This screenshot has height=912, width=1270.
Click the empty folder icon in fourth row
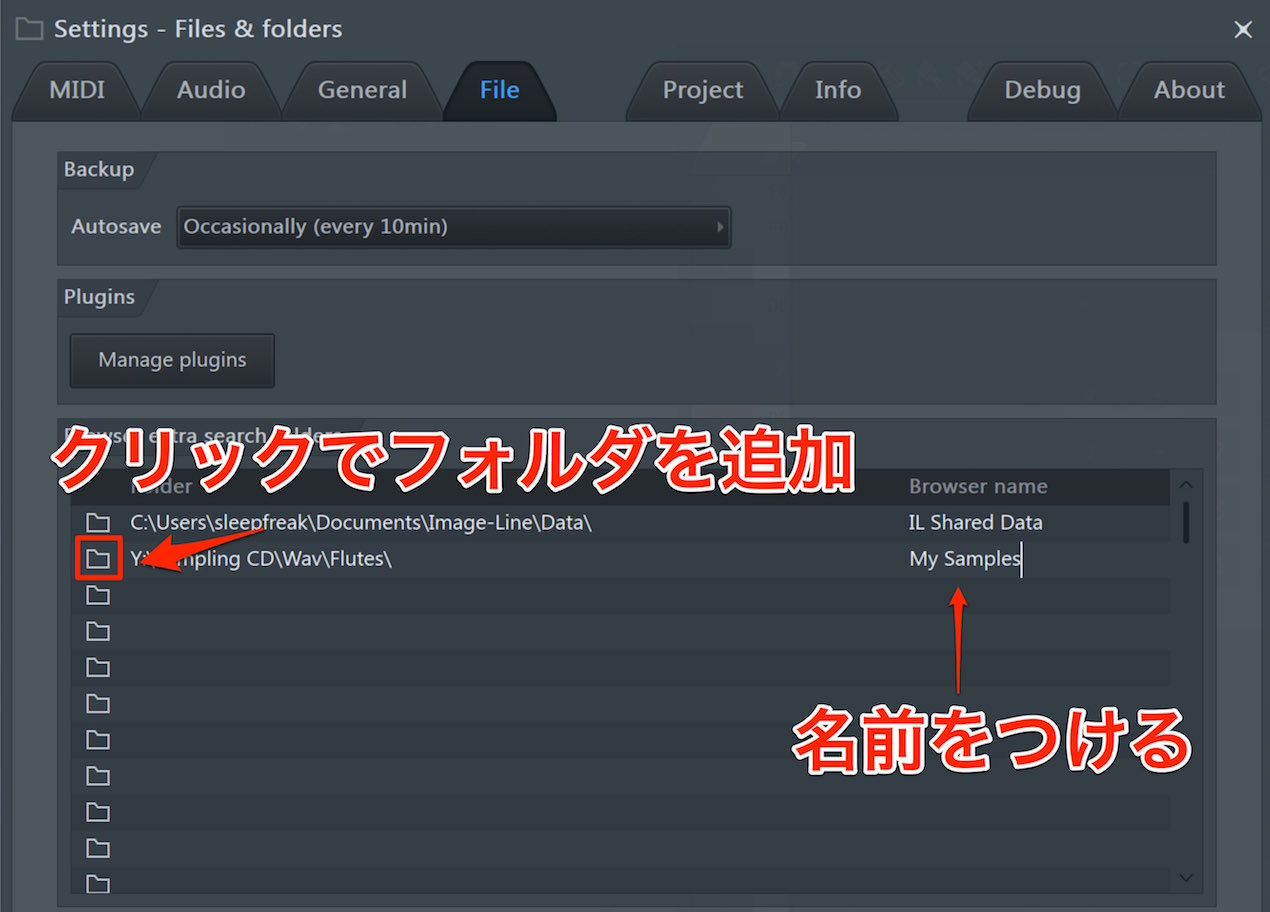tap(97, 631)
